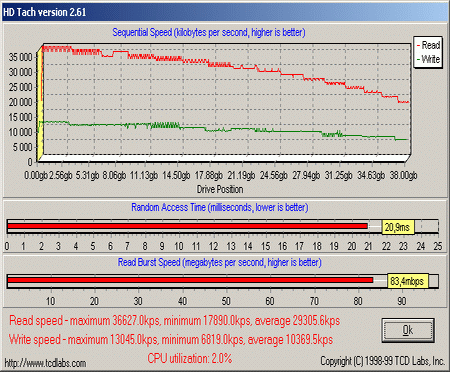Screen dimensions: 450x372
Task: Click the Ok button
Action: coord(408,330)
